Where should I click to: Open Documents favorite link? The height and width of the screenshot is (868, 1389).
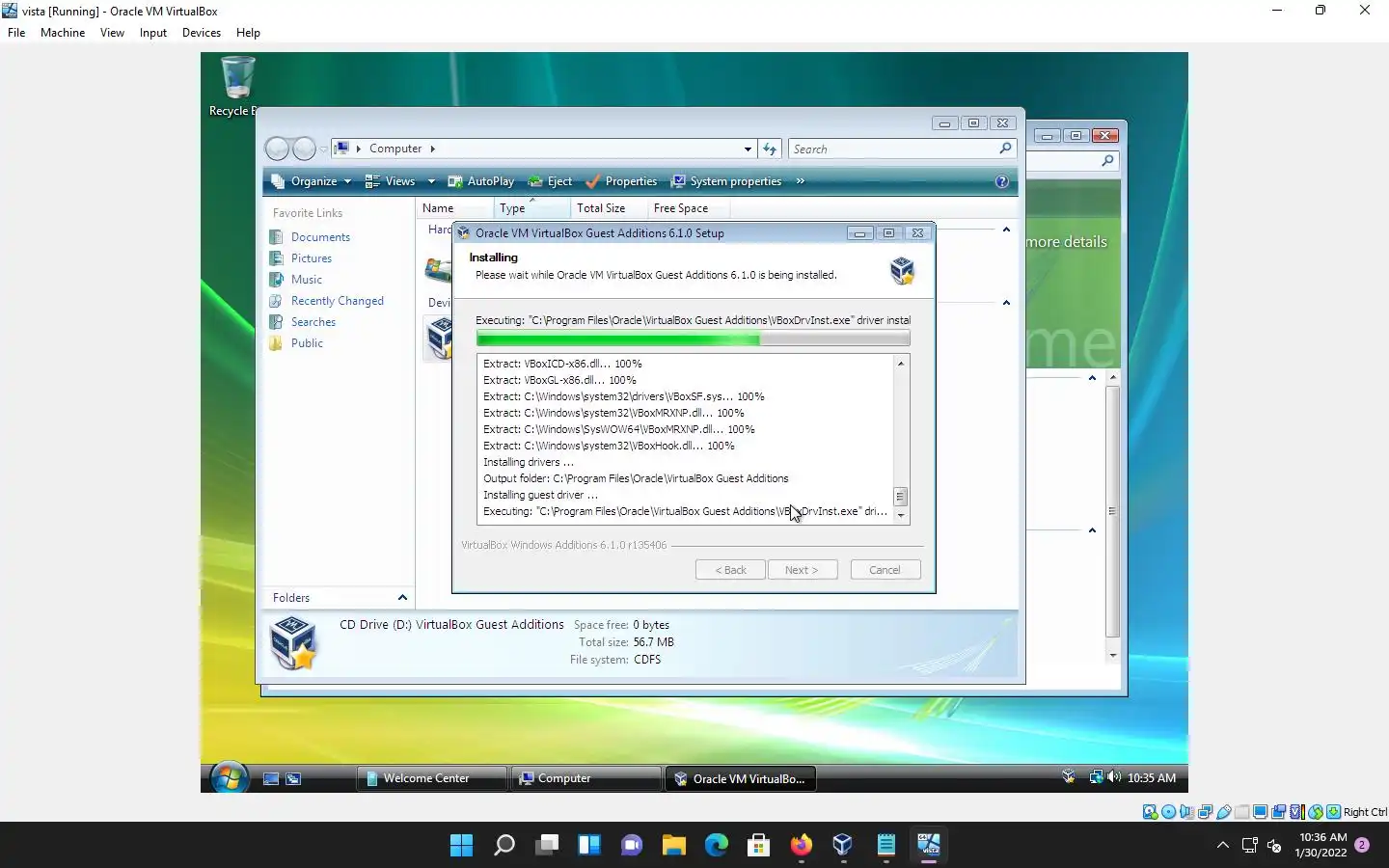pyautogui.click(x=320, y=237)
